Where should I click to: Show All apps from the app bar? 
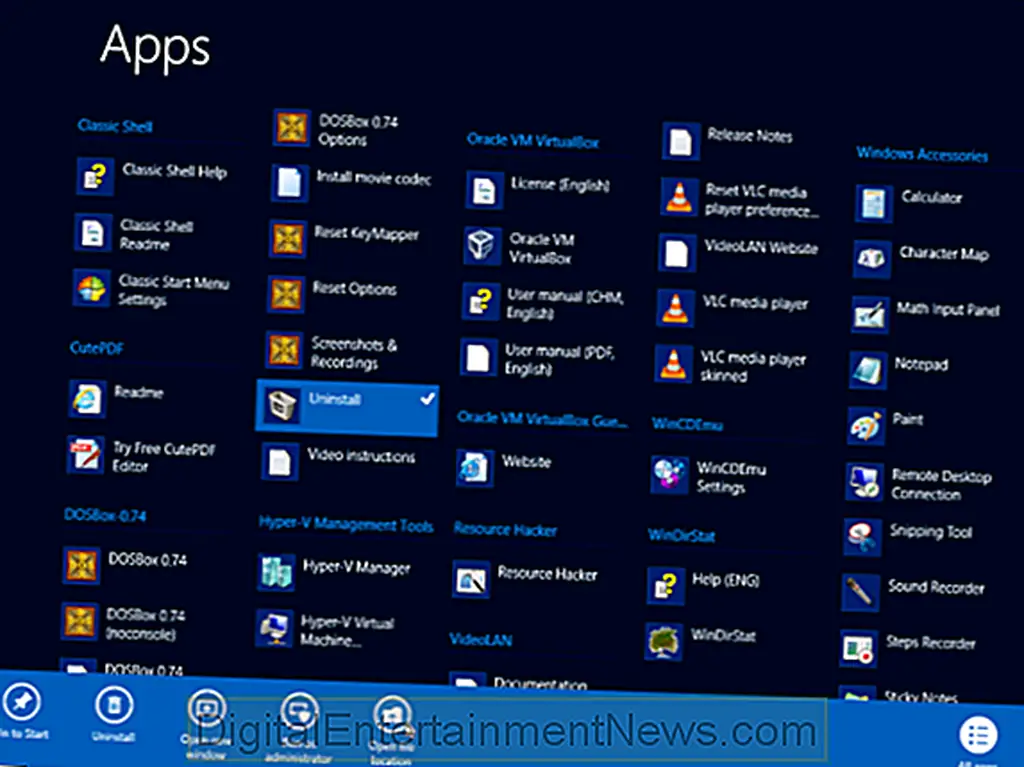click(x=978, y=736)
